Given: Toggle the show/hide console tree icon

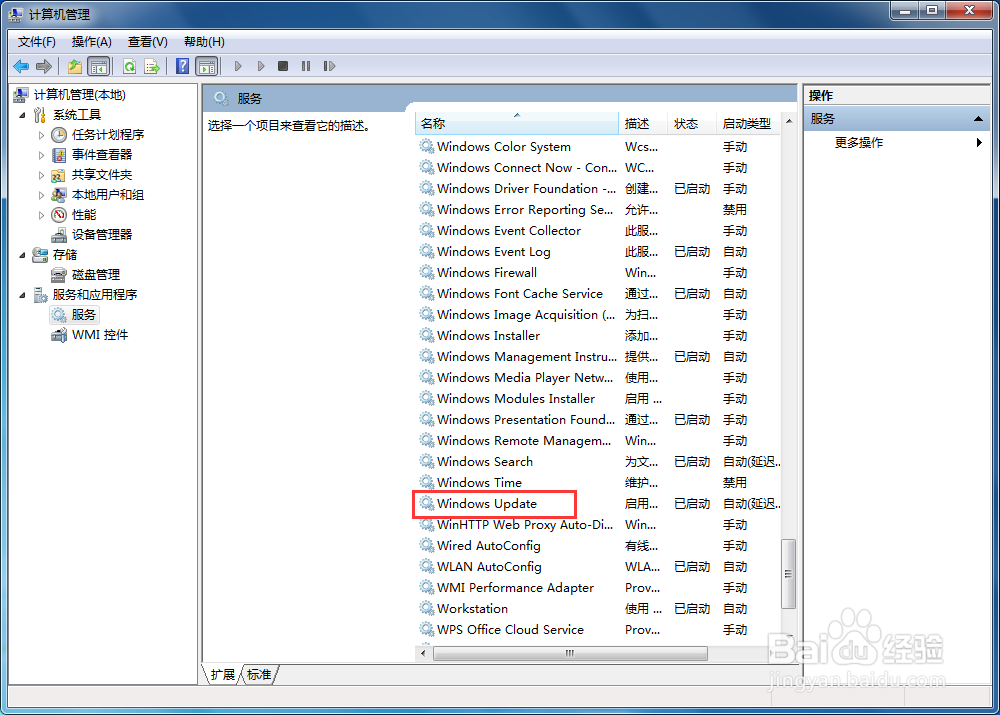Looking at the screenshot, I should [99, 66].
